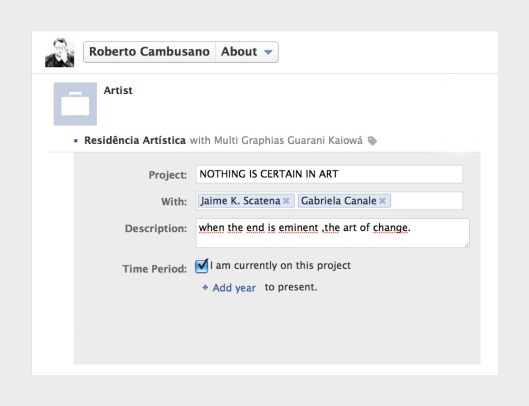Open the About dropdown arrow
Screen dimensions: 529x406
(x=268, y=52)
